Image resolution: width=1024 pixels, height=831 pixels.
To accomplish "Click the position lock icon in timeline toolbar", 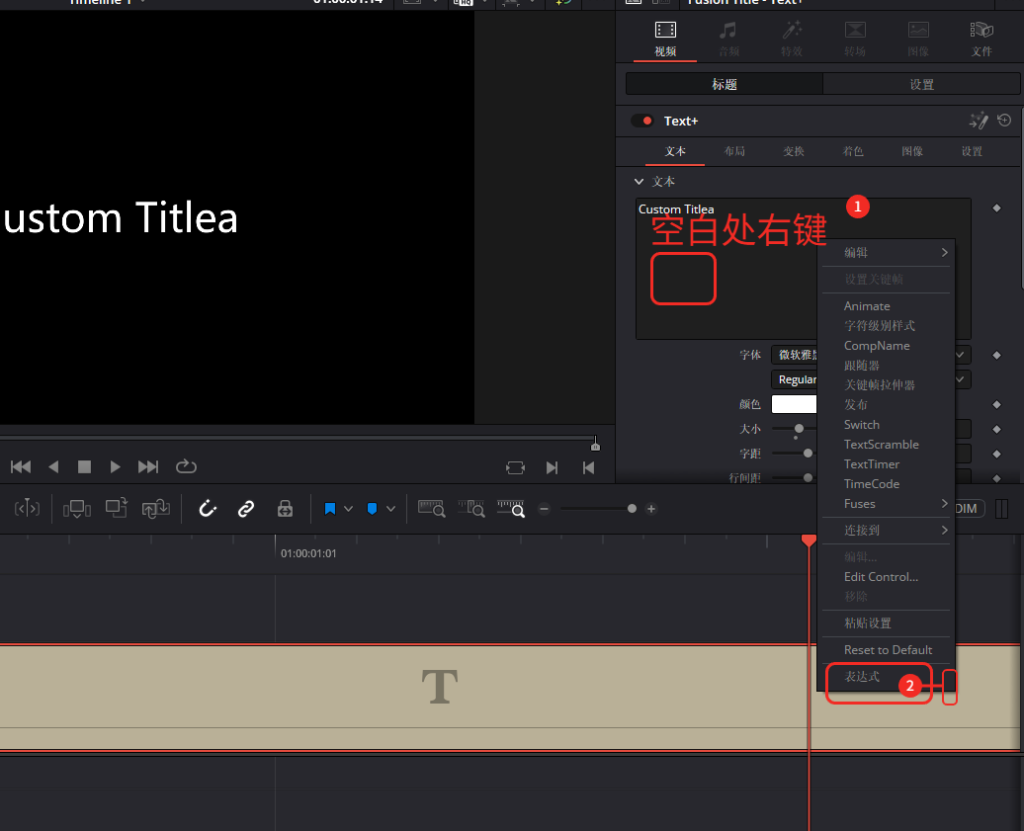I will click(285, 509).
